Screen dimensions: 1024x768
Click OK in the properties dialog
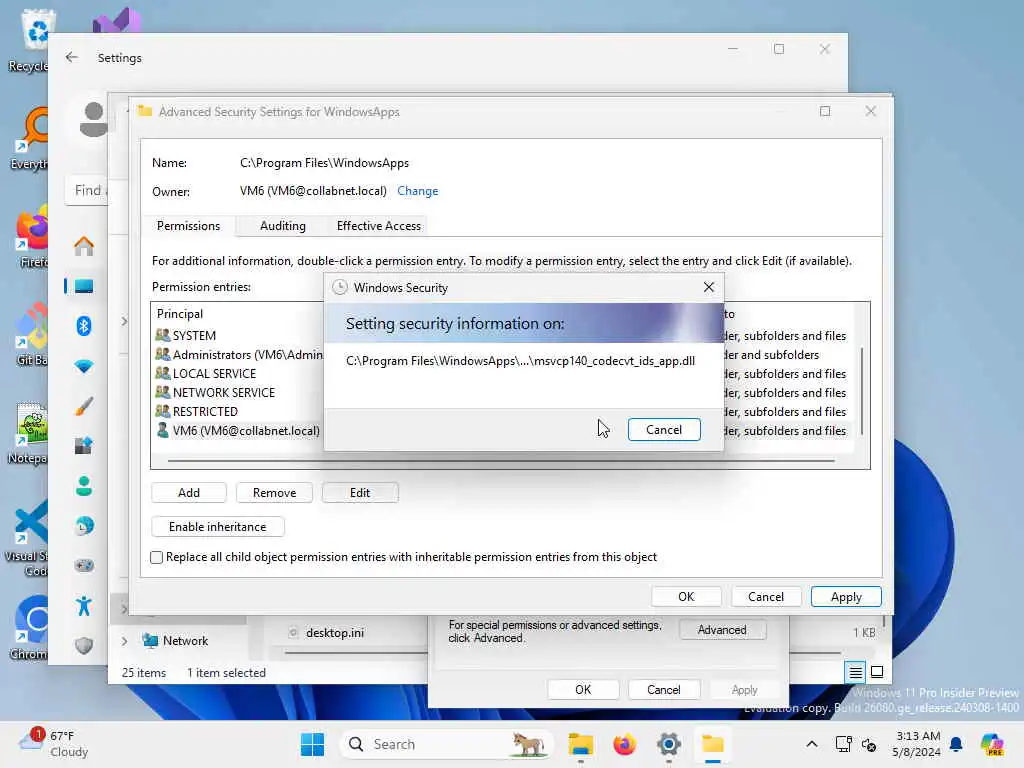[x=583, y=690]
